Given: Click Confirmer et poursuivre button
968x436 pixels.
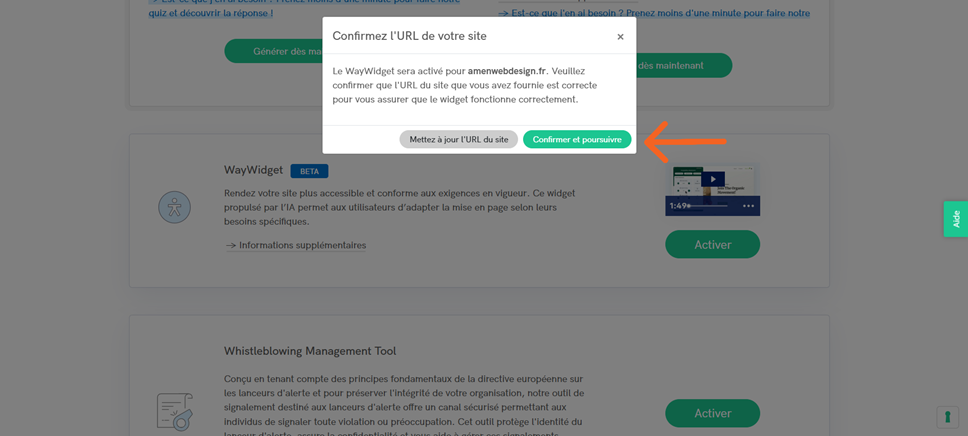Looking at the screenshot, I should pos(577,140).
